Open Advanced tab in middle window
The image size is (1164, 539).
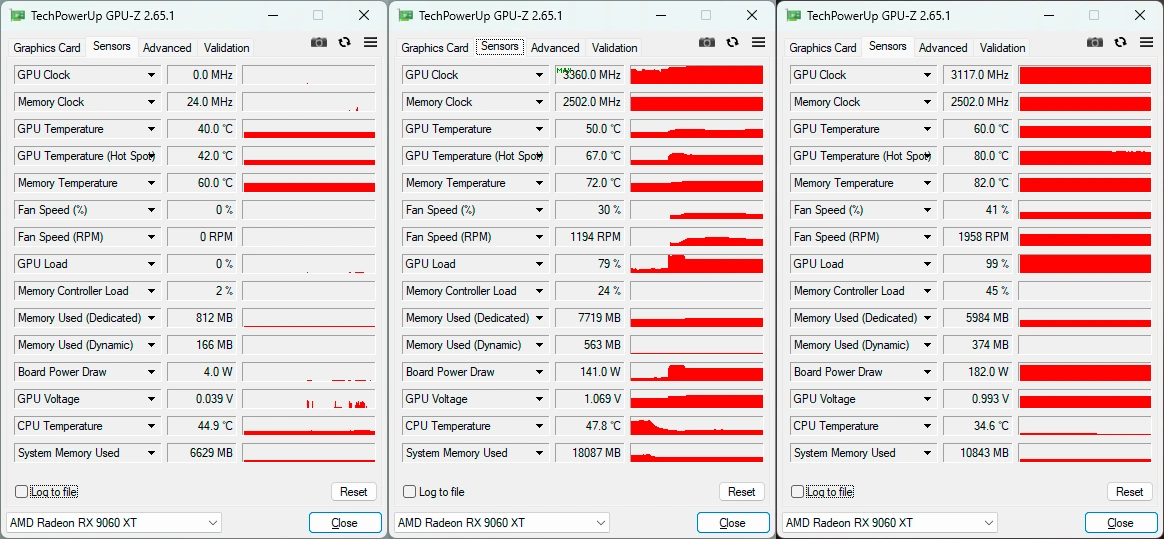tap(555, 48)
